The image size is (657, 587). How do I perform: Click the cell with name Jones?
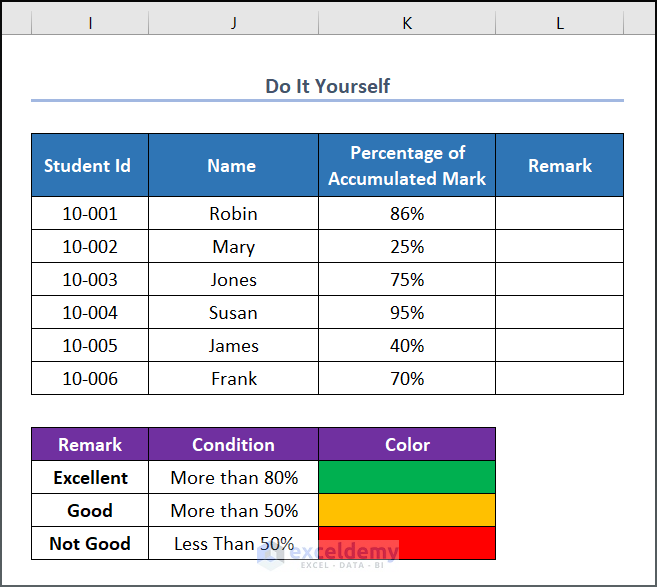click(x=233, y=279)
